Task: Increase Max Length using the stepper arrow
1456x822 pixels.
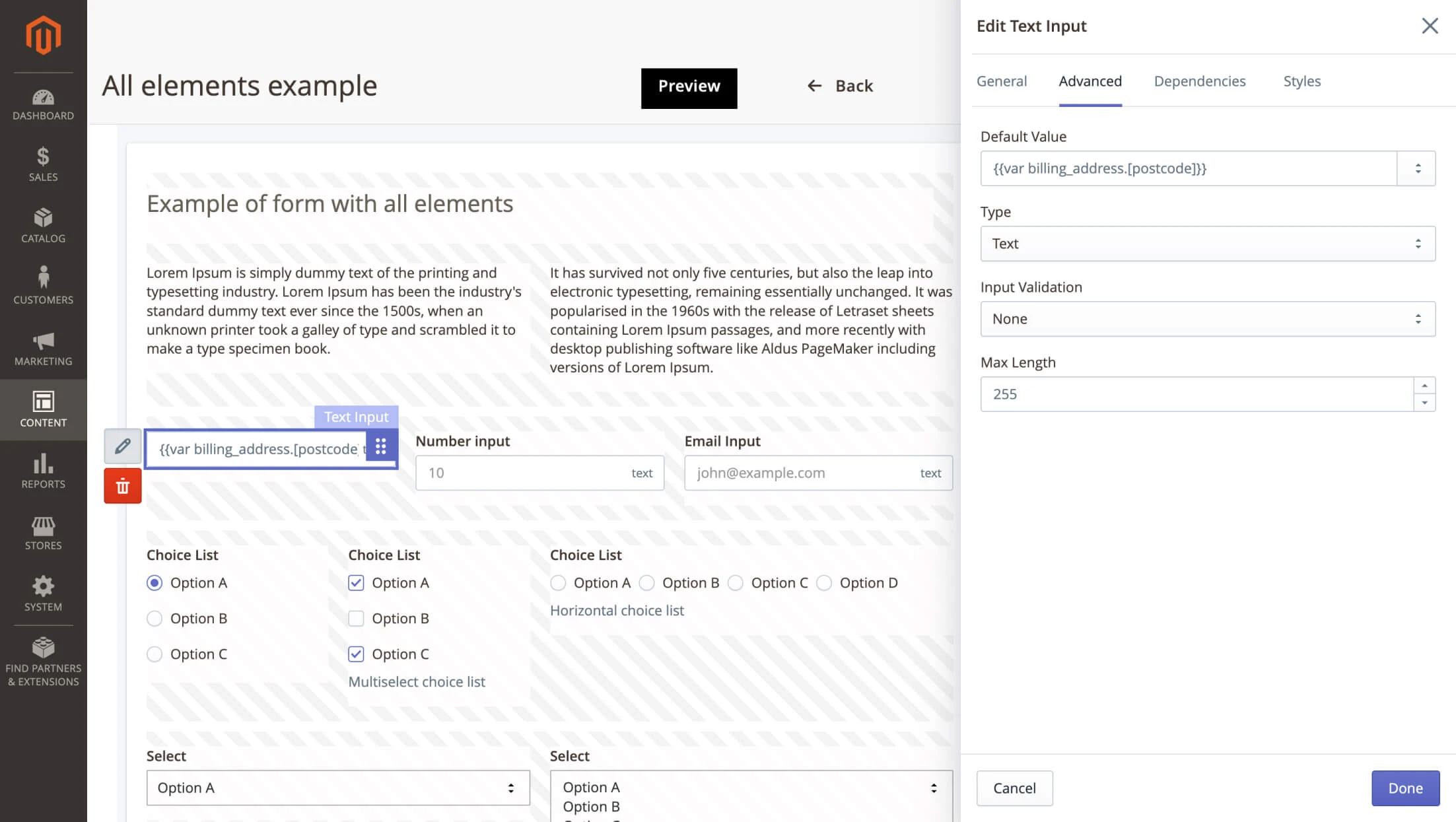Action: tap(1424, 387)
